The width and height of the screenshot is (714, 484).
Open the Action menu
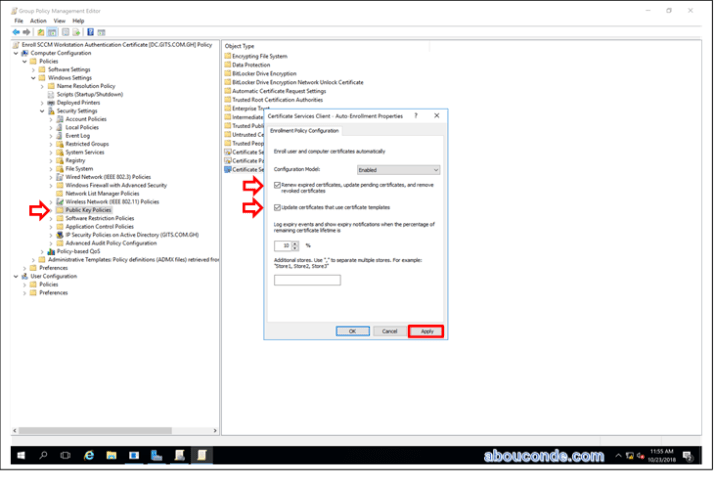(38, 20)
